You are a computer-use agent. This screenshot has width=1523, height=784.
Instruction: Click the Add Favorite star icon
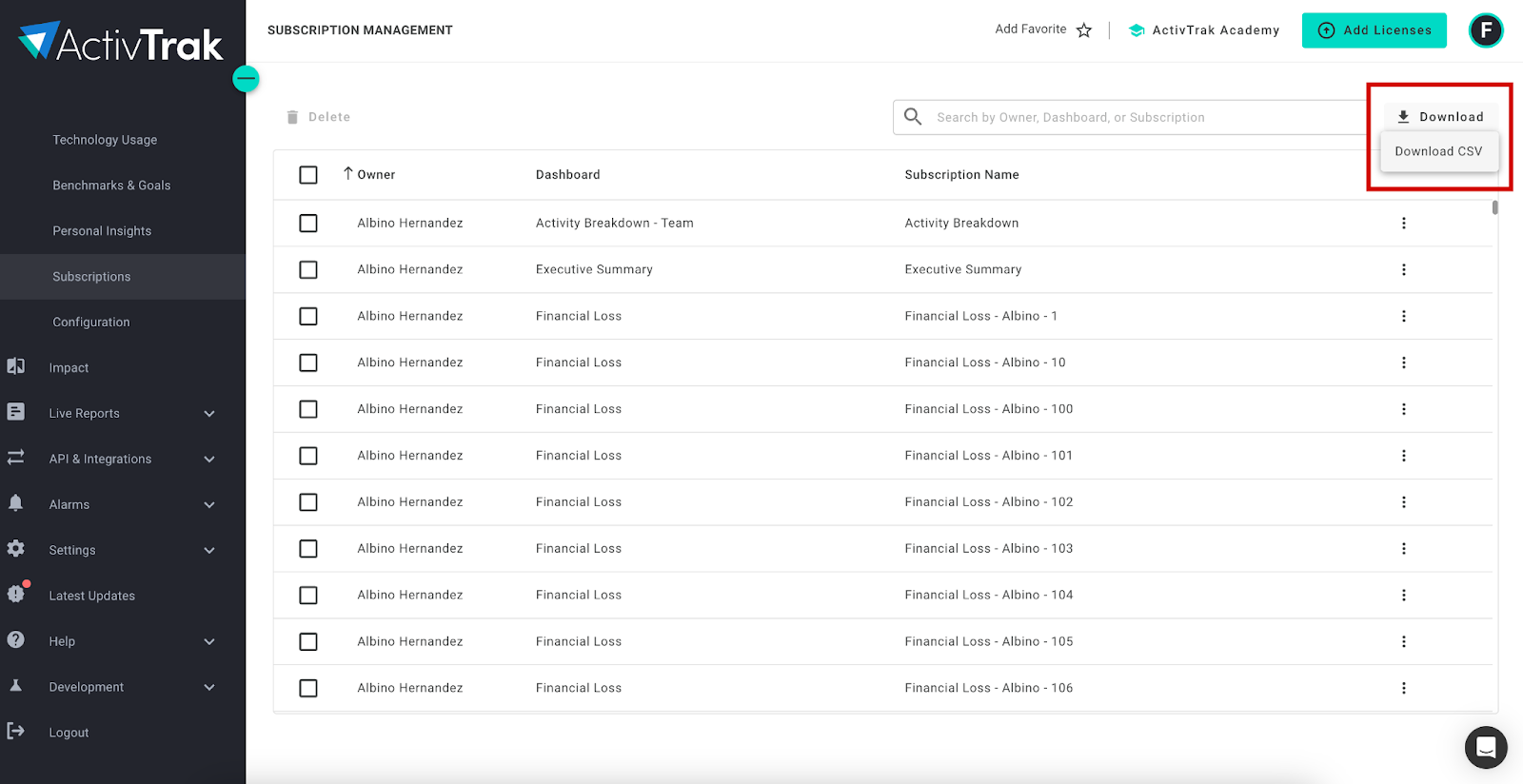[x=1084, y=30]
